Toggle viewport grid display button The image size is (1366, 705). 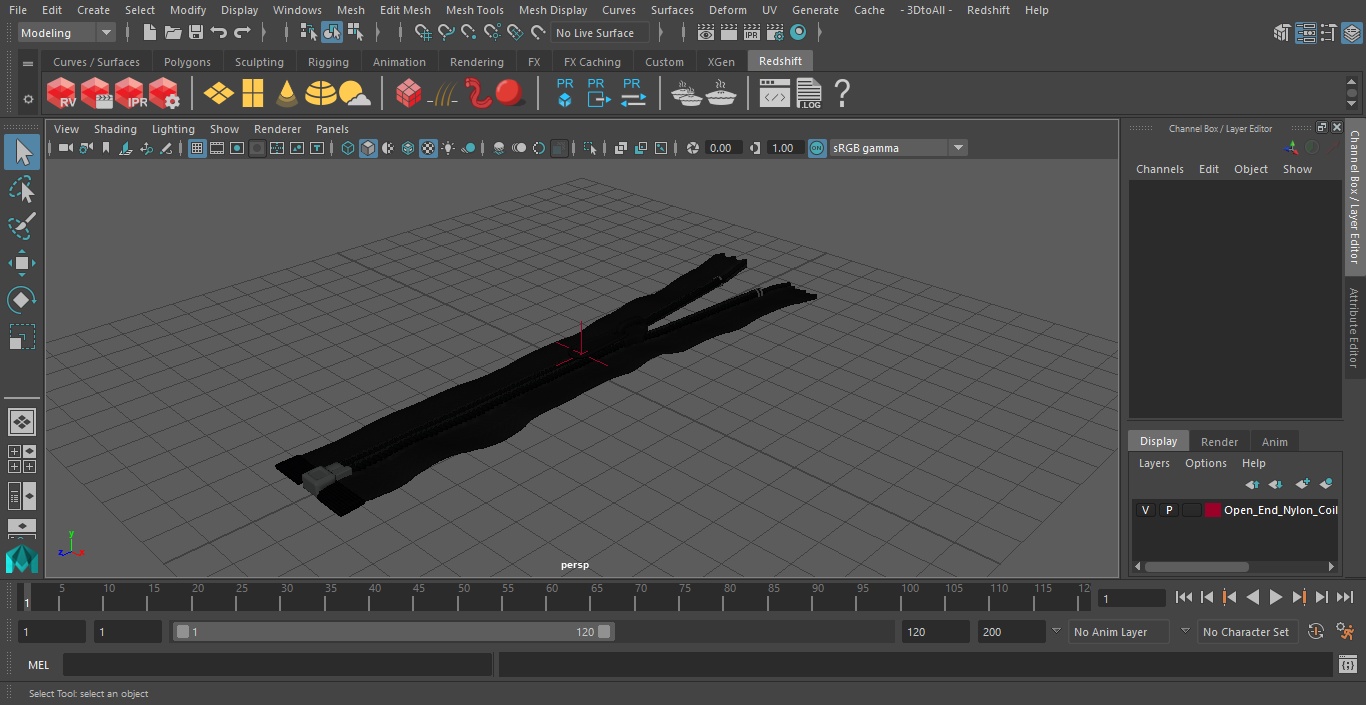click(x=197, y=148)
